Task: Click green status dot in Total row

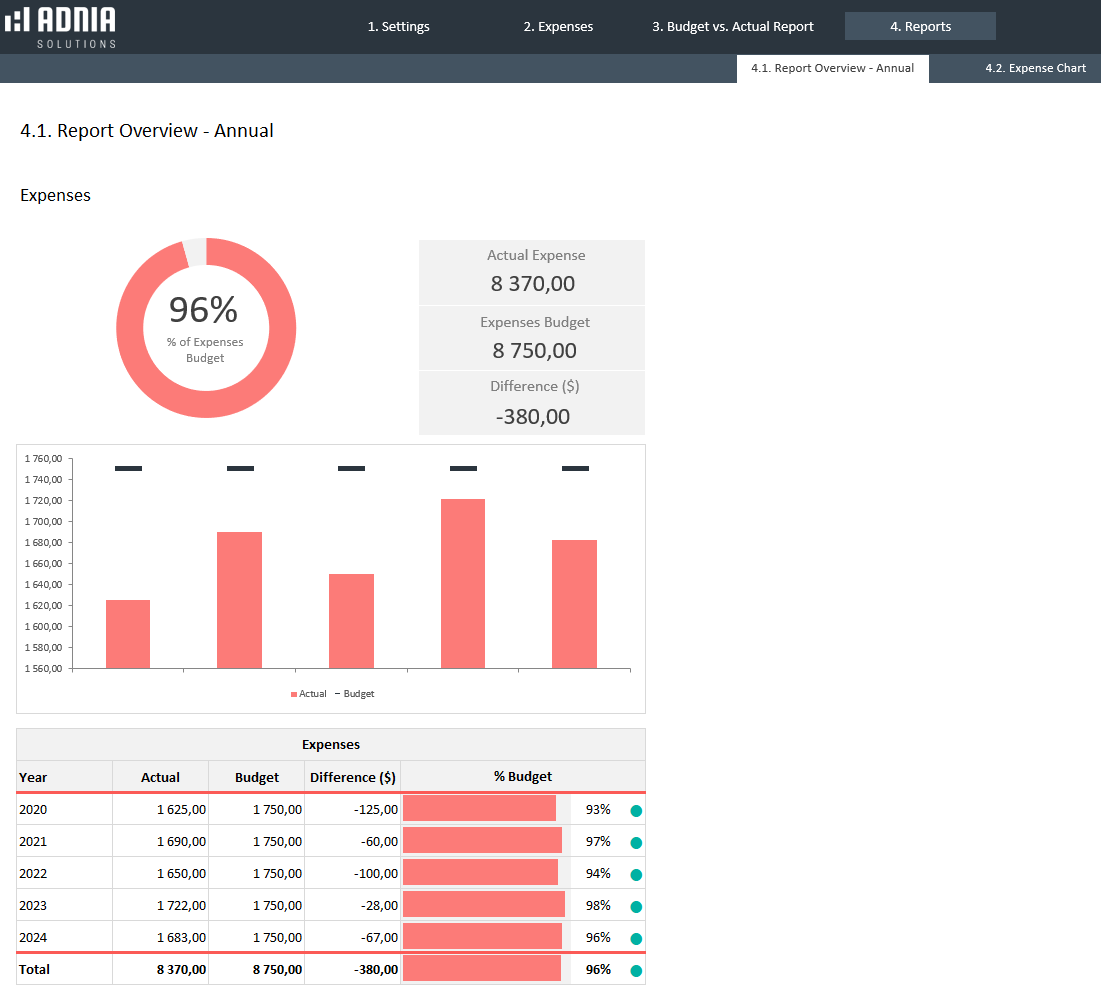Action: tap(636, 970)
